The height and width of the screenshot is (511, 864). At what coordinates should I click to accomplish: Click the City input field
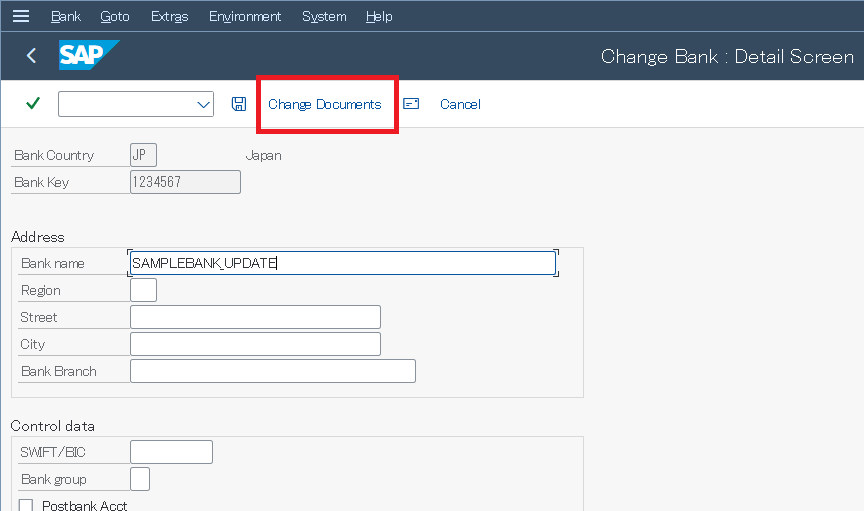255,344
